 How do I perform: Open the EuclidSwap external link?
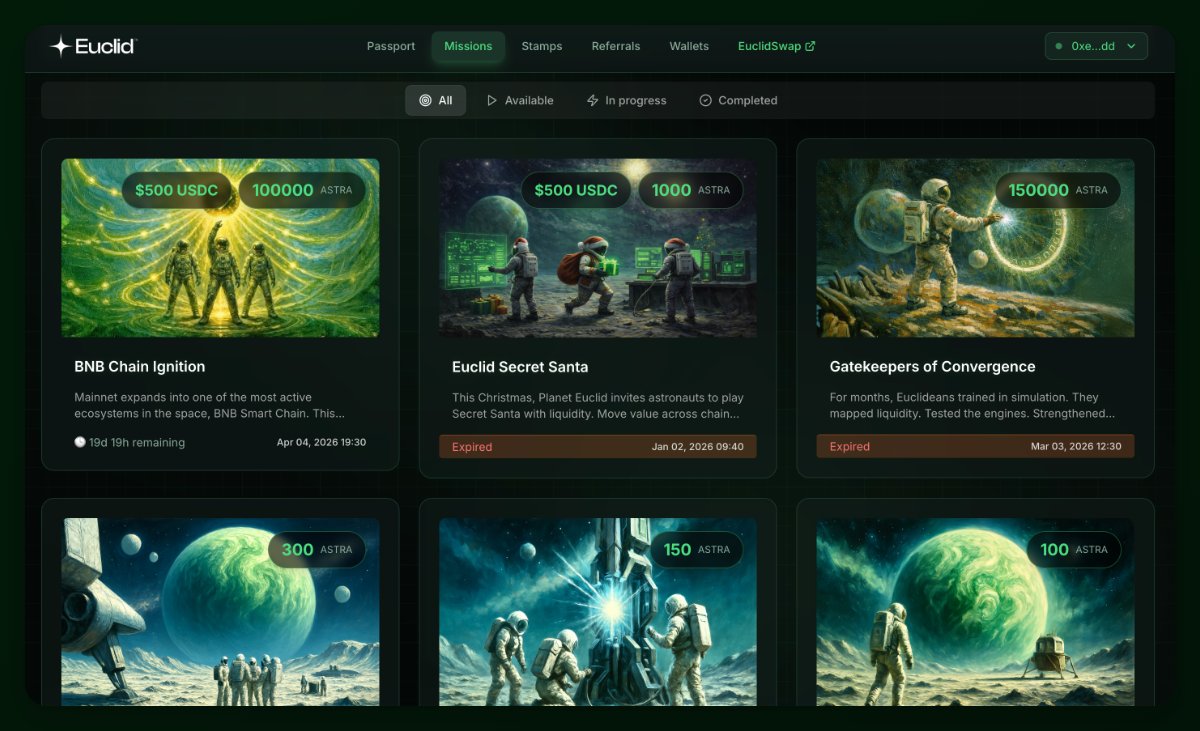[x=776, y=46]
